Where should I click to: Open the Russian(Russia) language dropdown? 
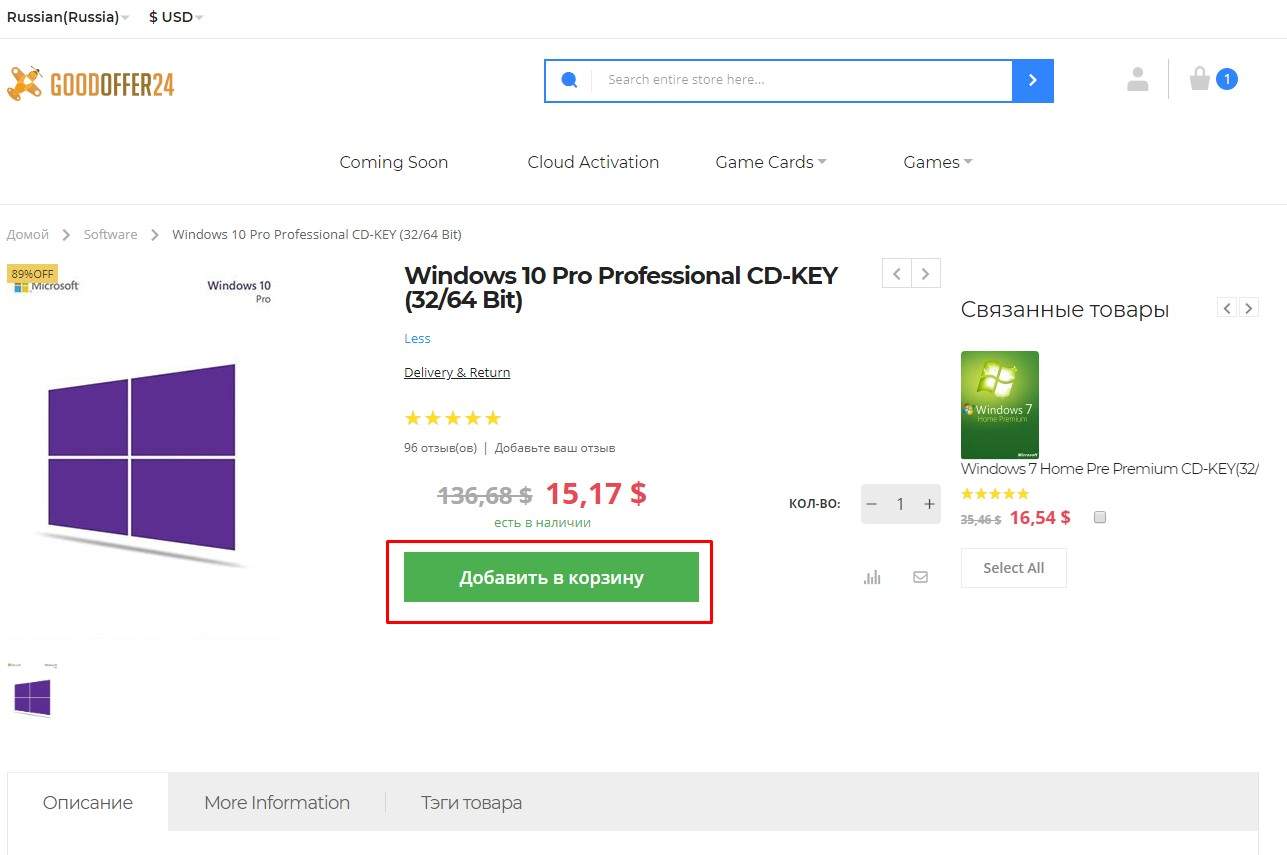pos(67,17)
